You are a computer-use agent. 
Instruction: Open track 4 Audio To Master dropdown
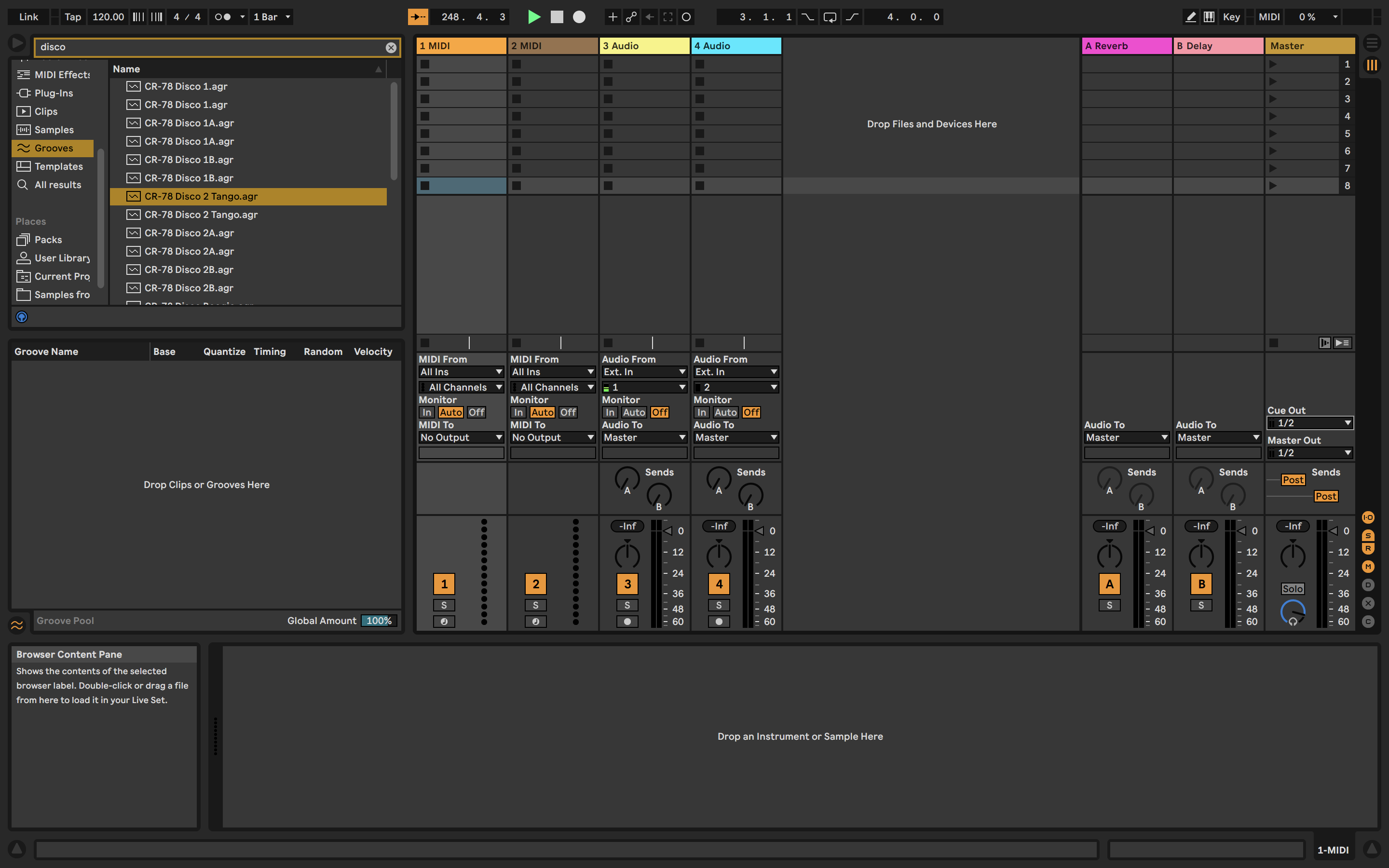tap(736, 437)
